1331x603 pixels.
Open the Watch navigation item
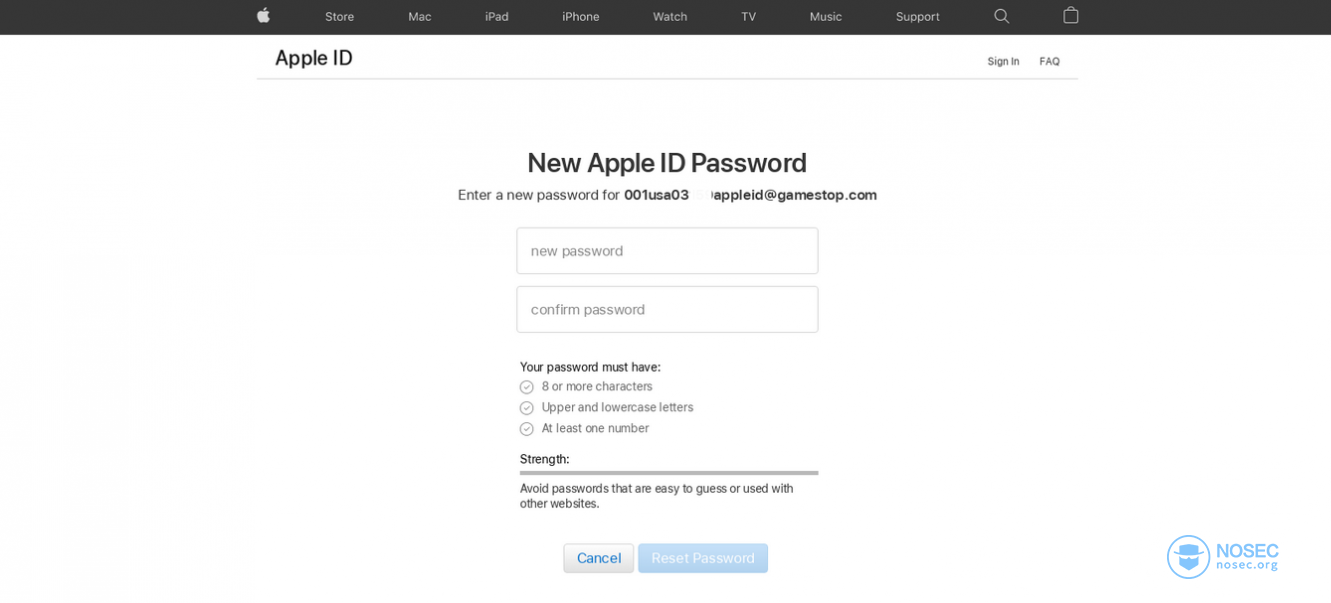tap(670, 16)
